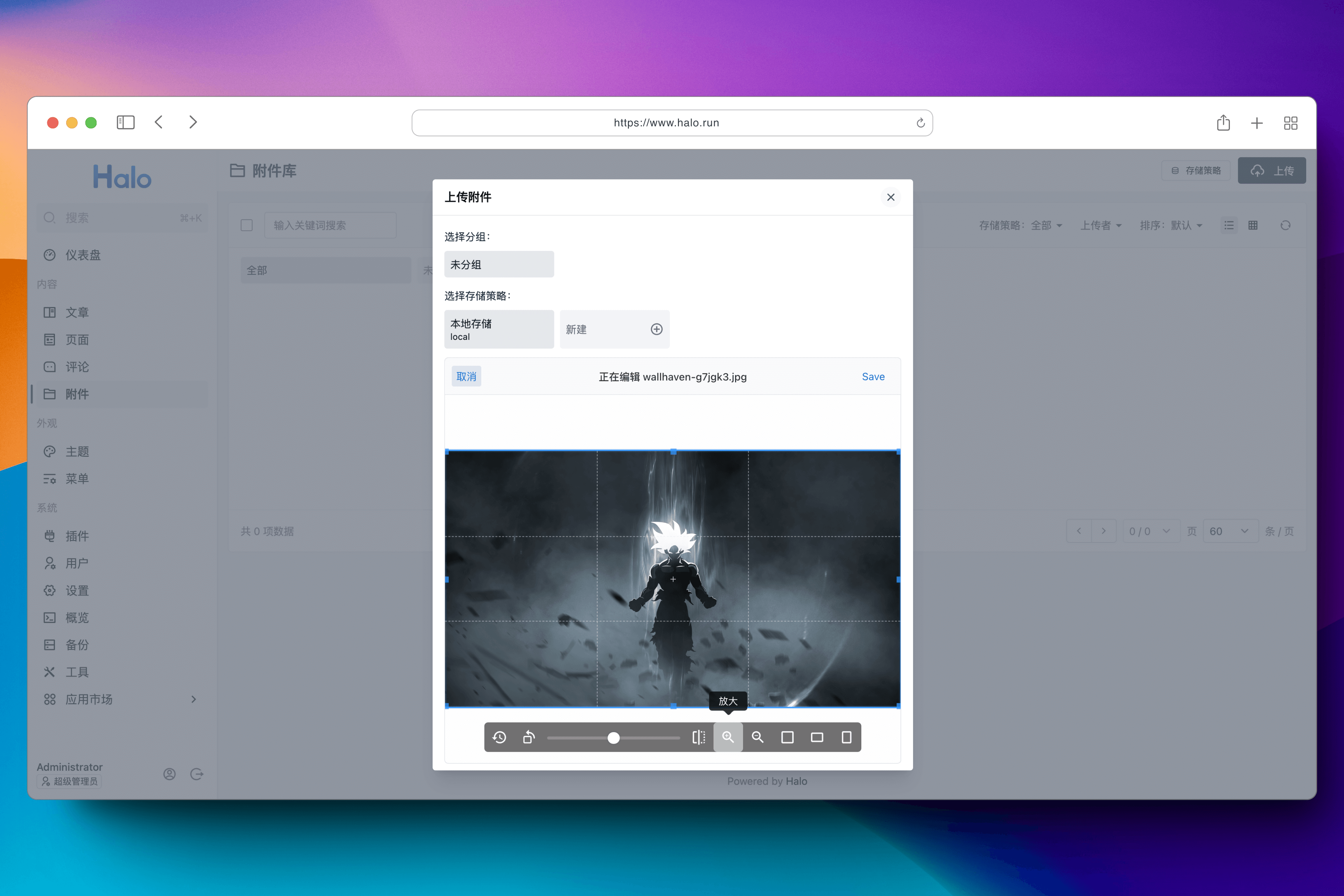Select the landscape crop ratio
Screen dimensions: 1344x896
point(817,737)
